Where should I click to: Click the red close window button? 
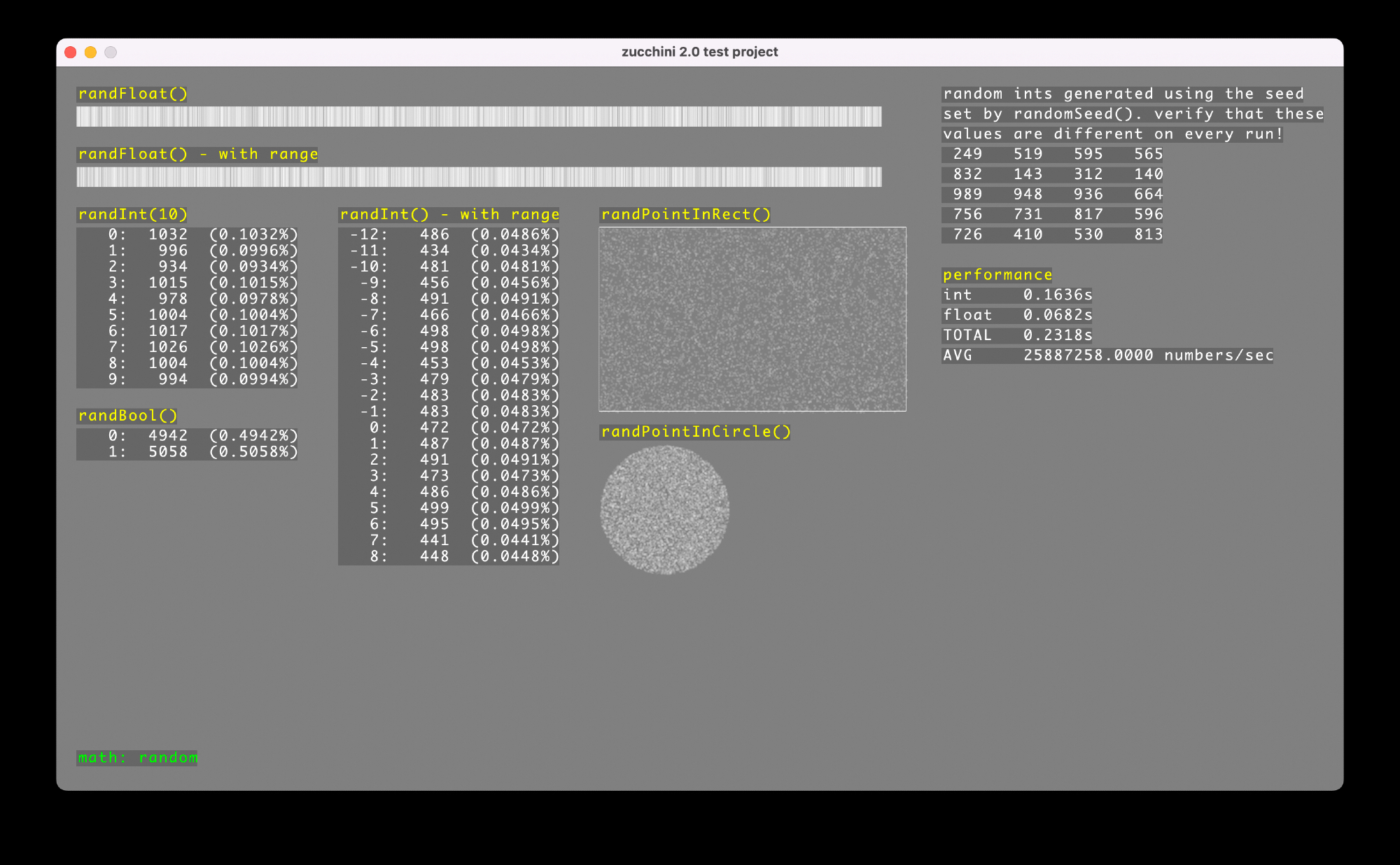point(71,52)
